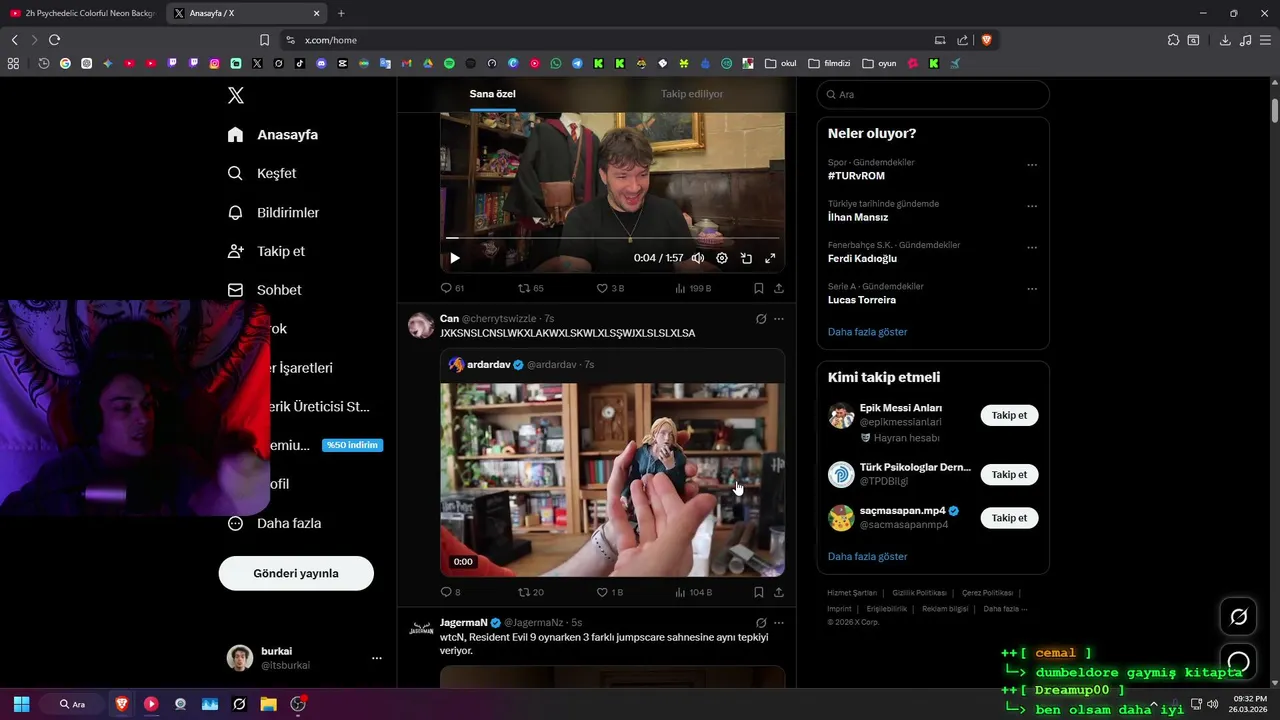Open browser extensions puzzle icon
Image resolution: width=1280 pixels, height=720 pixels.
[x=1173, y=40]
